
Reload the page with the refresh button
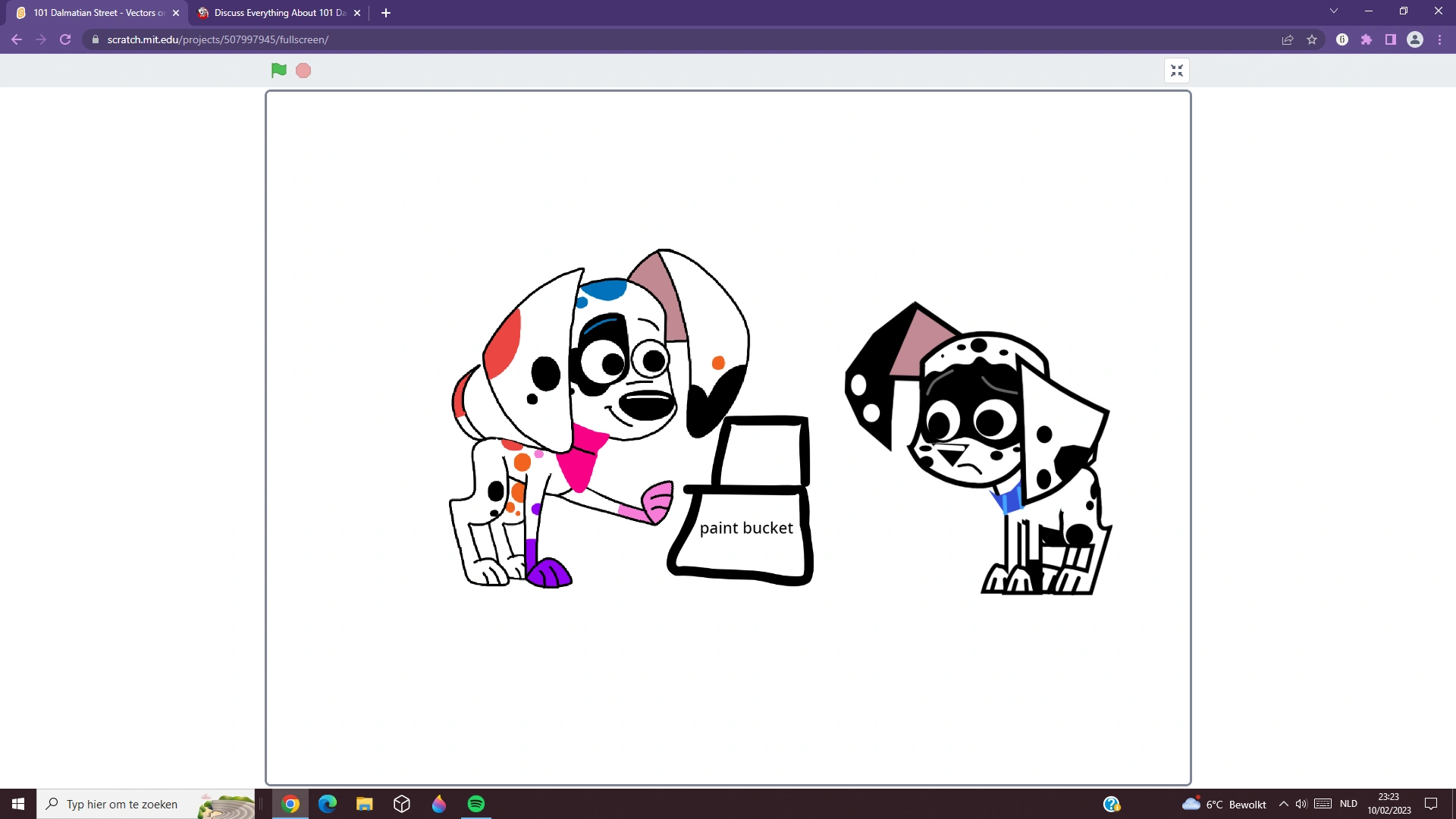[x=65, y=39]
